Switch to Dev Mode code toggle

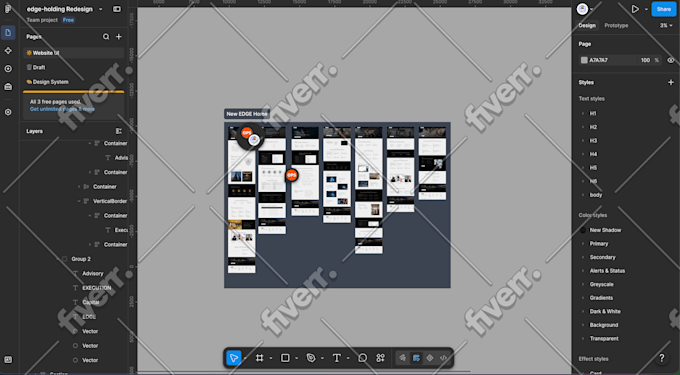(443, 358)
